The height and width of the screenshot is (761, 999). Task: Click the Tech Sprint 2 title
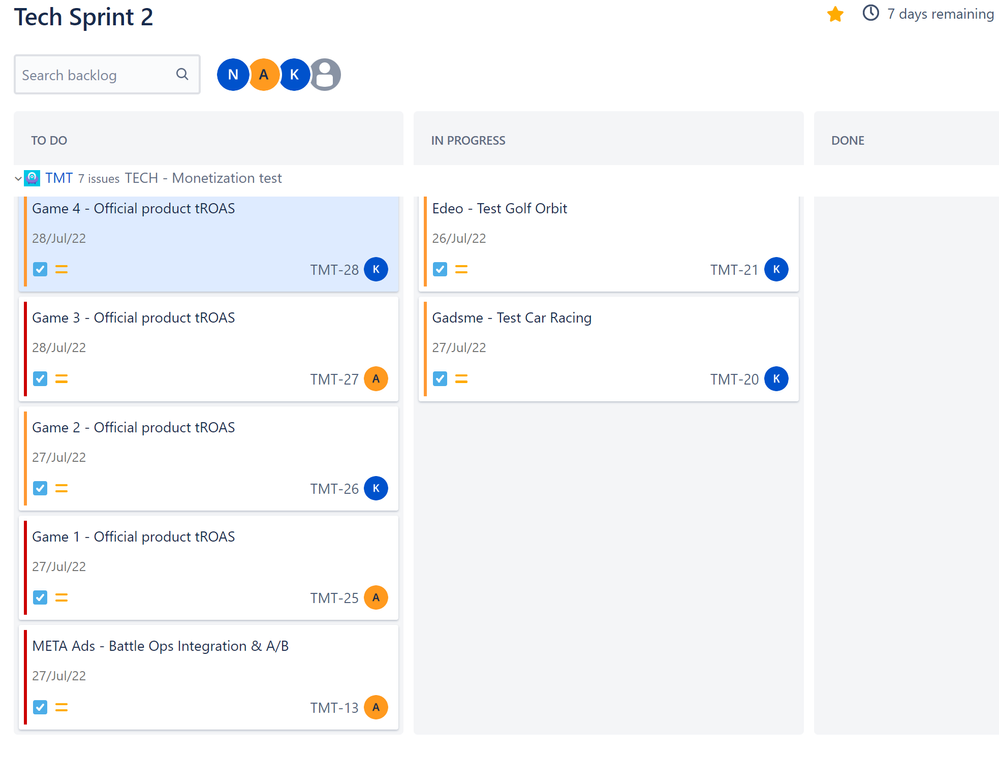83,17
